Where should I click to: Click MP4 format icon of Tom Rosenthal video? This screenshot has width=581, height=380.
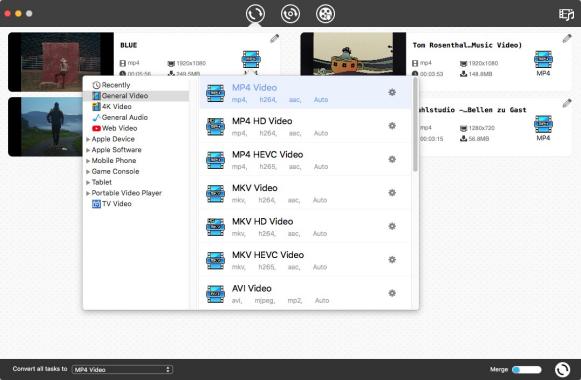click(543, 63)
